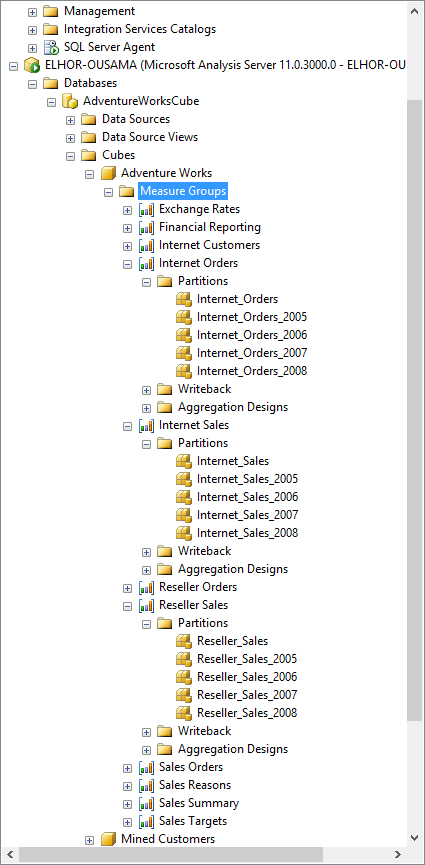
Task: Collapse the Cubes folder
Action: pos(70,156)
